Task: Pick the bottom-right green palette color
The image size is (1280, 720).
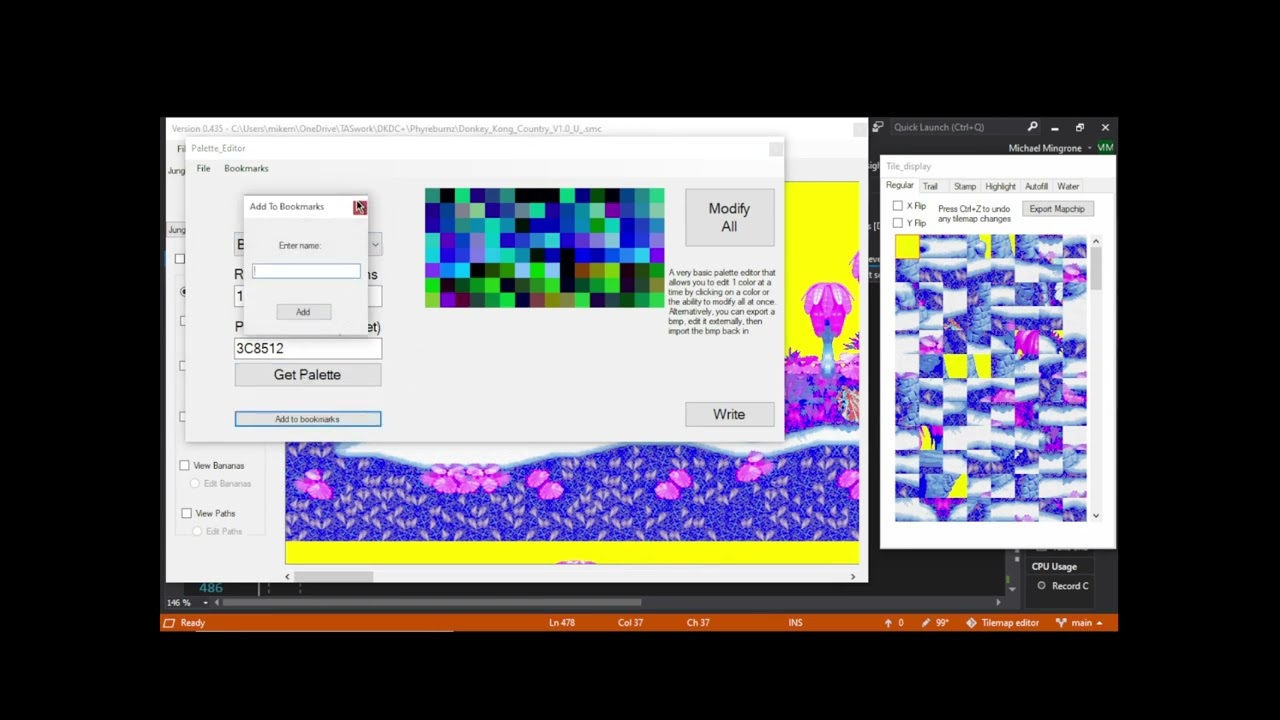Action: 657,300
